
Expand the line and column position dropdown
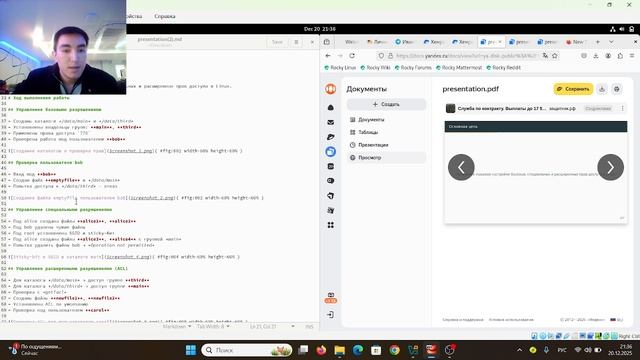[x=272, y=326]
